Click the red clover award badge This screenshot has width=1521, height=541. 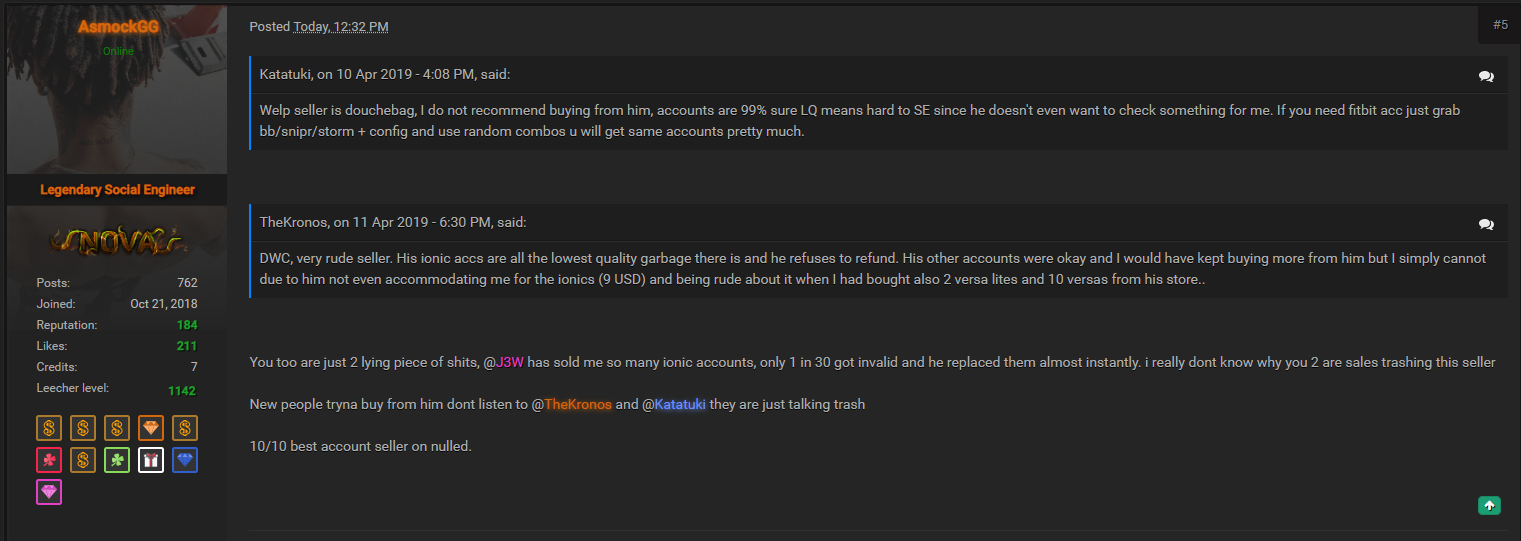[49, 461]
